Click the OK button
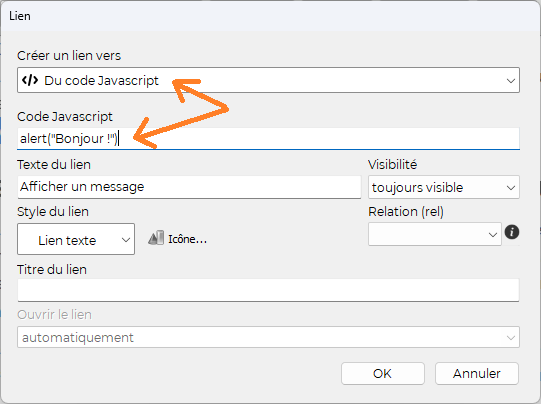The image size is (541, 404). pos(383,373)
